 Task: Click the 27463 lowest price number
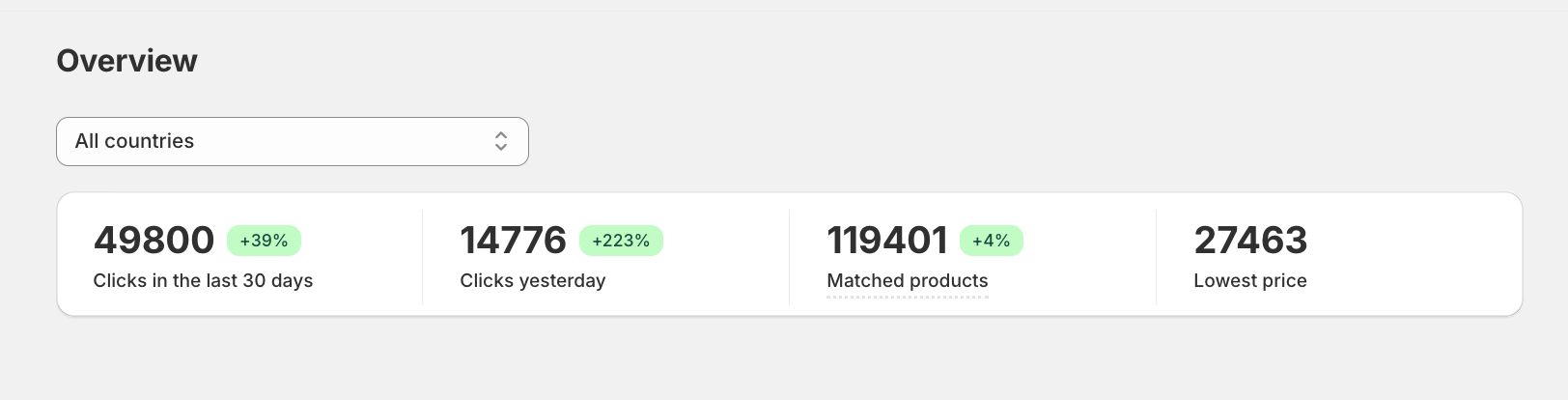1250,241
